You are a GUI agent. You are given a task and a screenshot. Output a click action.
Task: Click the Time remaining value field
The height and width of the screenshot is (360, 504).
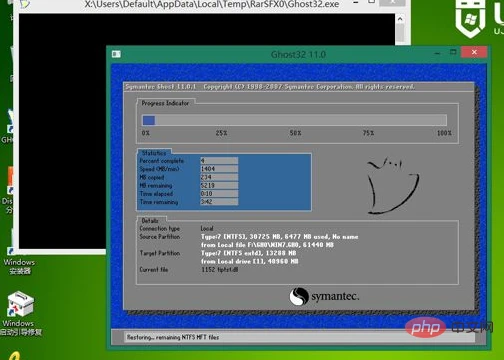pyautogui.click(x=219, y=202)
